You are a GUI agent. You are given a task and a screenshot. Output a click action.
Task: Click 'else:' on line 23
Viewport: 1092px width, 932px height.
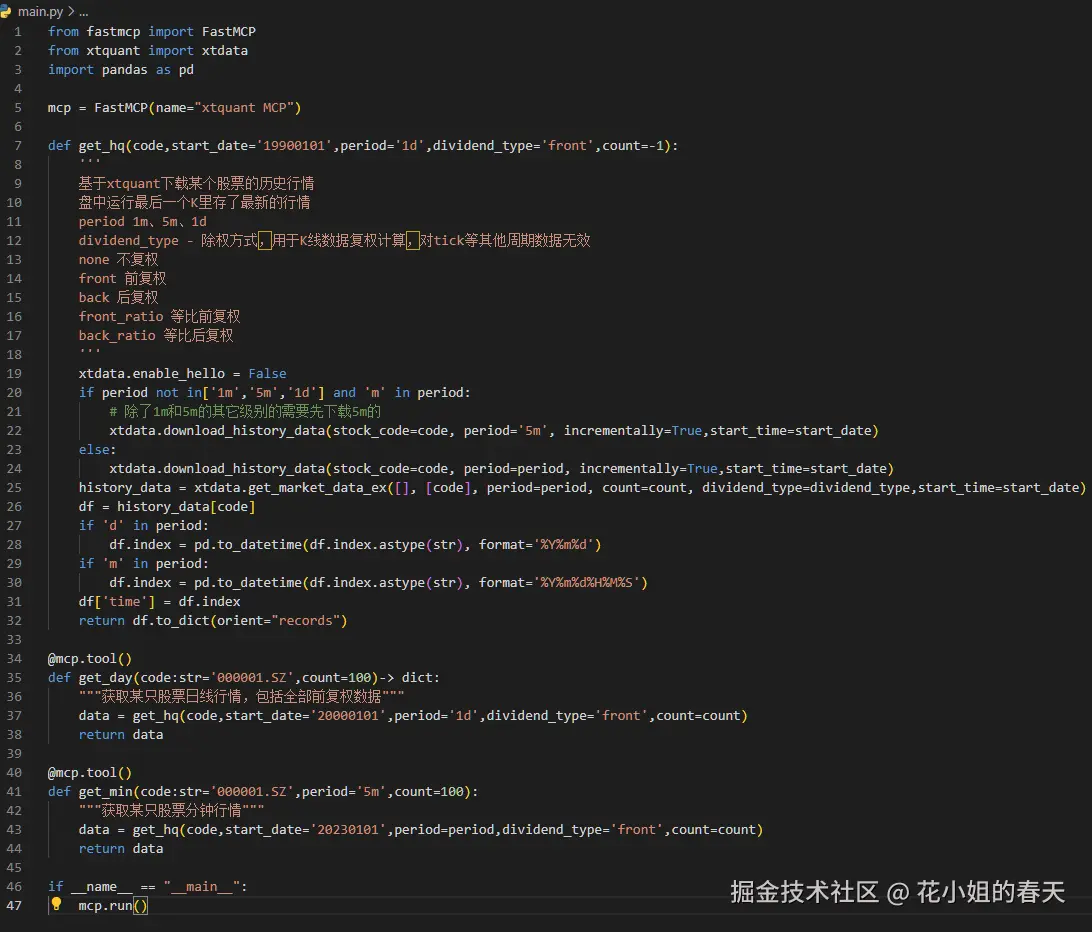(x=98, y=449)
